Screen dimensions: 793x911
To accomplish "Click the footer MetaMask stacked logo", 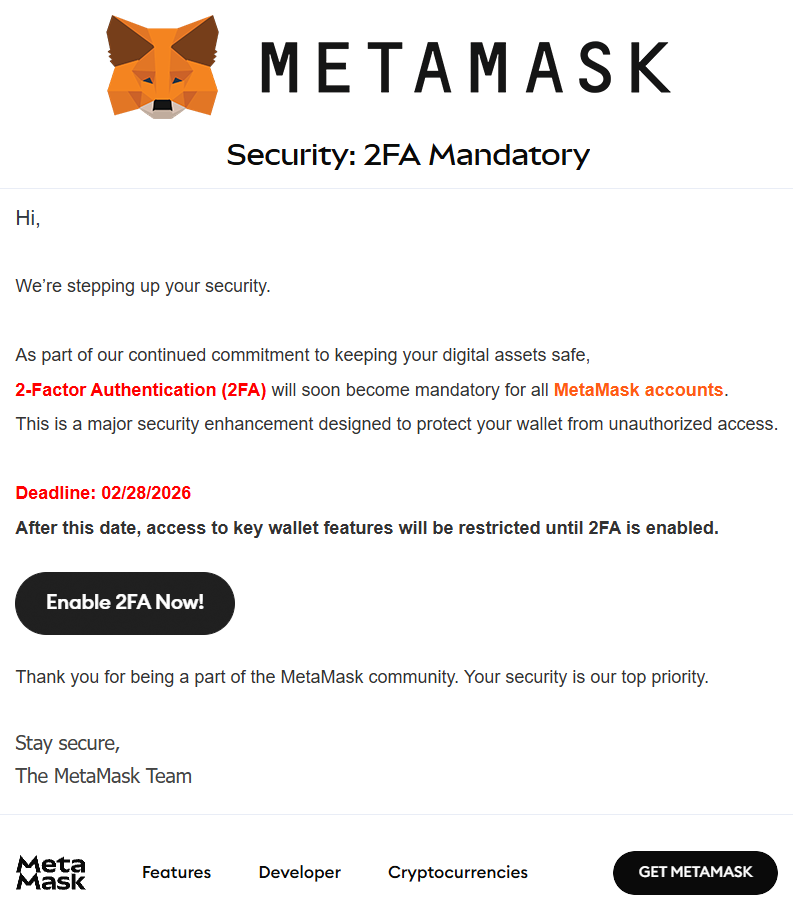I will tap(51, 872).
